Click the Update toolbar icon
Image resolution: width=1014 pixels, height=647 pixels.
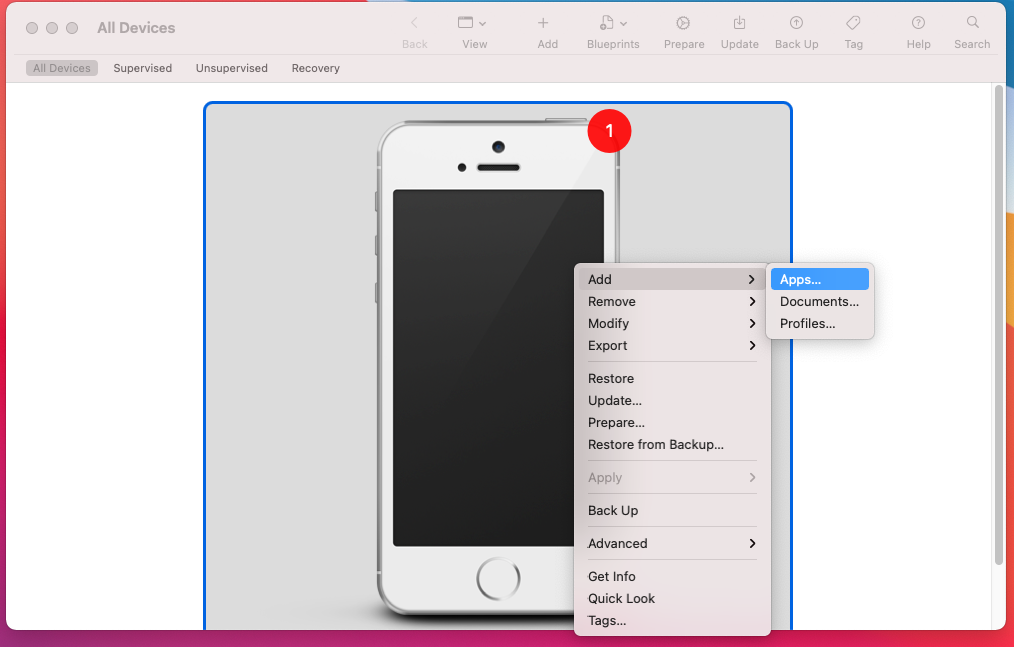click(x=739, y=23)
